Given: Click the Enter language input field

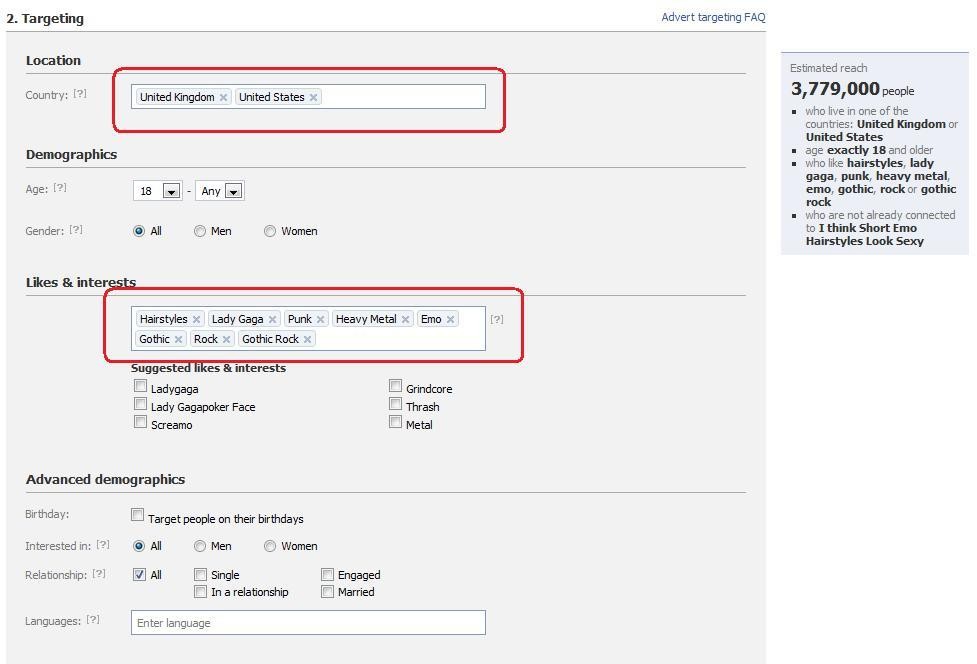Looking at the screenshot, I should click(308, 623).
